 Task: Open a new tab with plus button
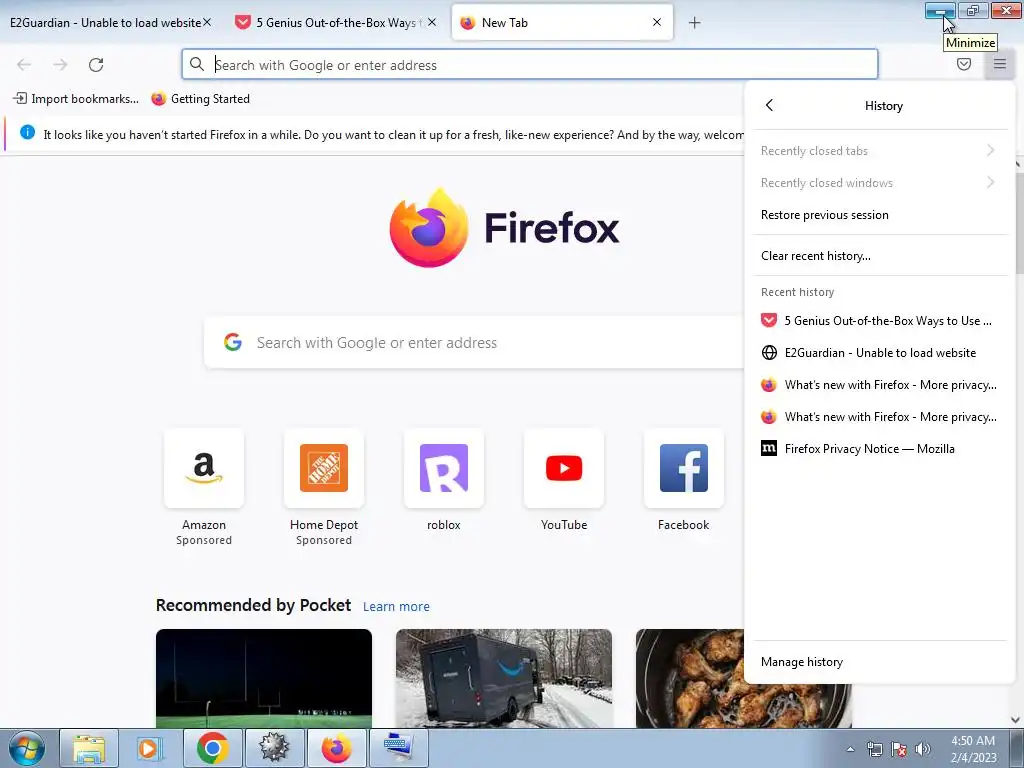(695, 23)
